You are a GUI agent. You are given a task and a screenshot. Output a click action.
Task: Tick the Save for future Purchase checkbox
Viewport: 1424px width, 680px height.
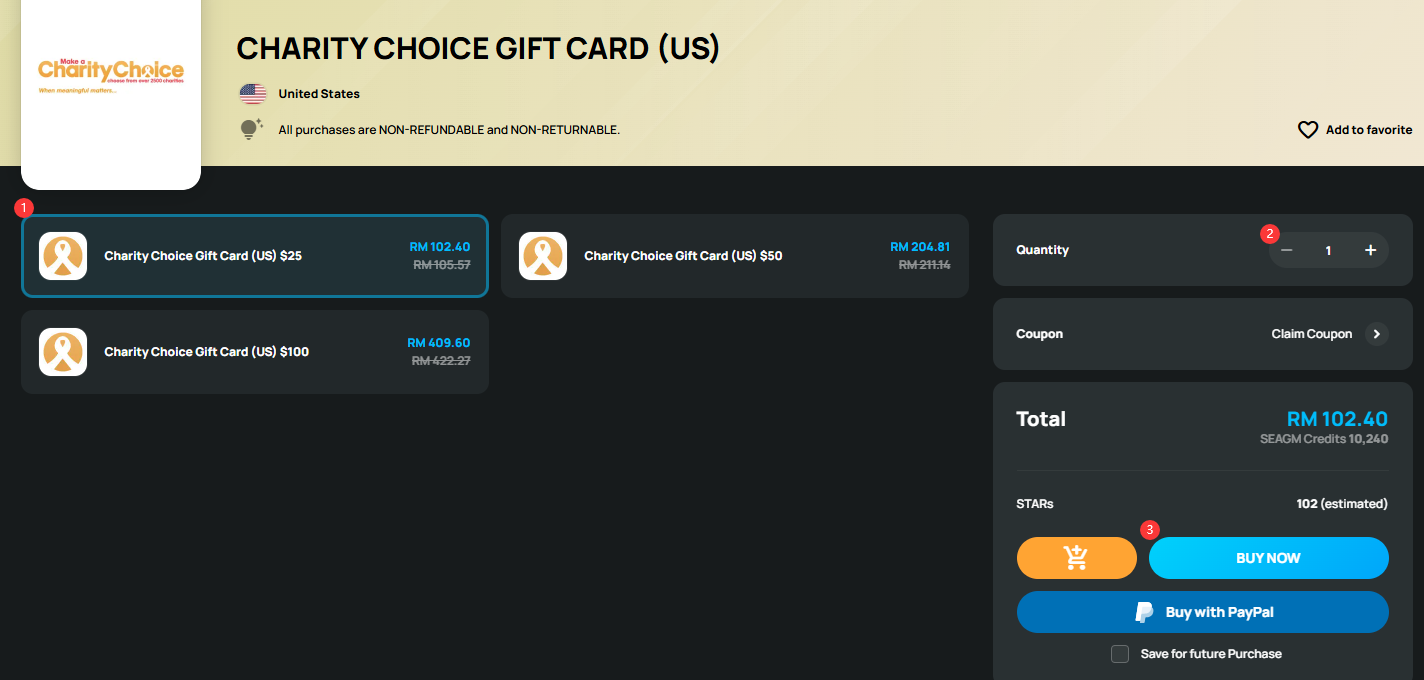[1120, 654]
